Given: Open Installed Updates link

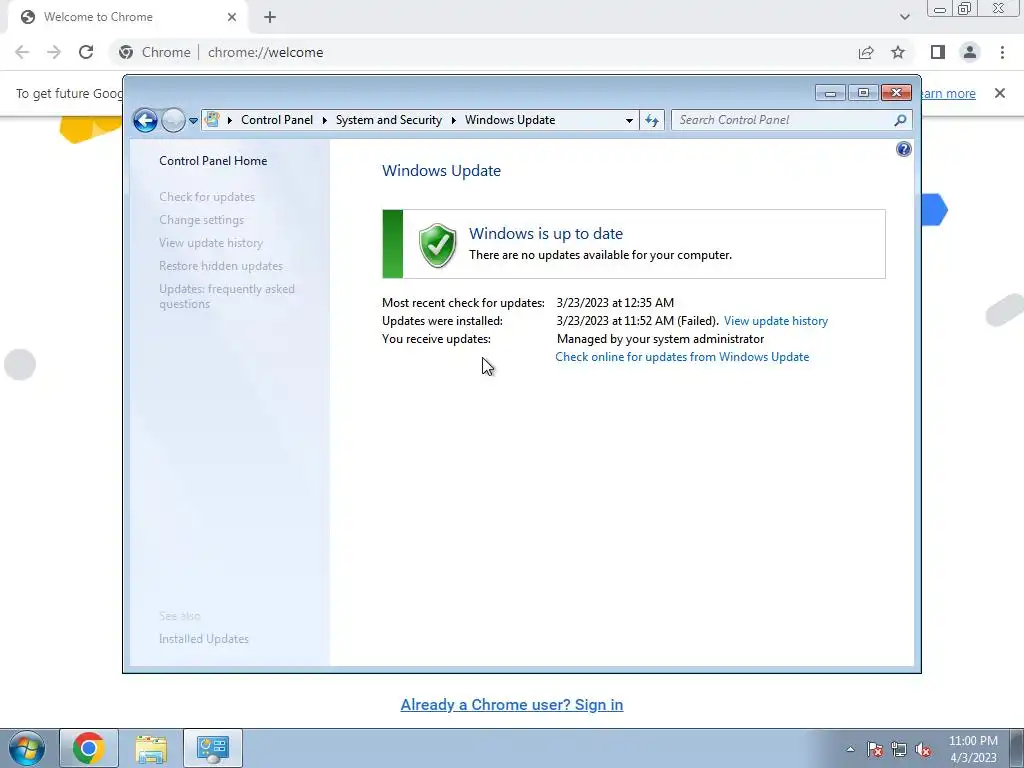Looking at the screenshot, I should [204, 639].
